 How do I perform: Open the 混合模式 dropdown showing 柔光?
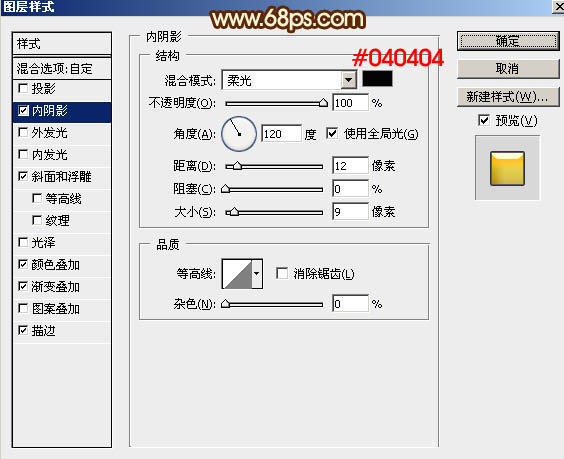coord(289,80)
